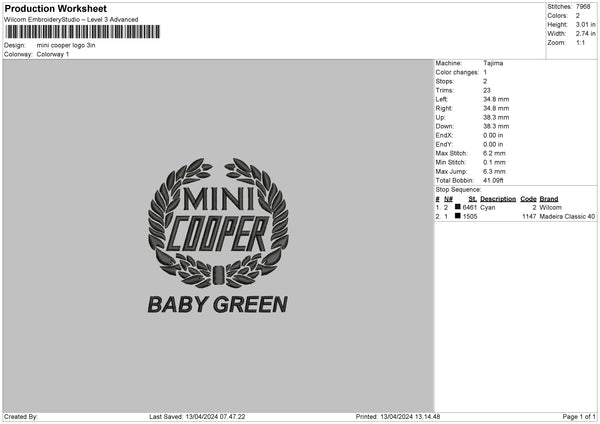
Task: Select Total Bobbin value 41.09ft
Action: (493, 180)
